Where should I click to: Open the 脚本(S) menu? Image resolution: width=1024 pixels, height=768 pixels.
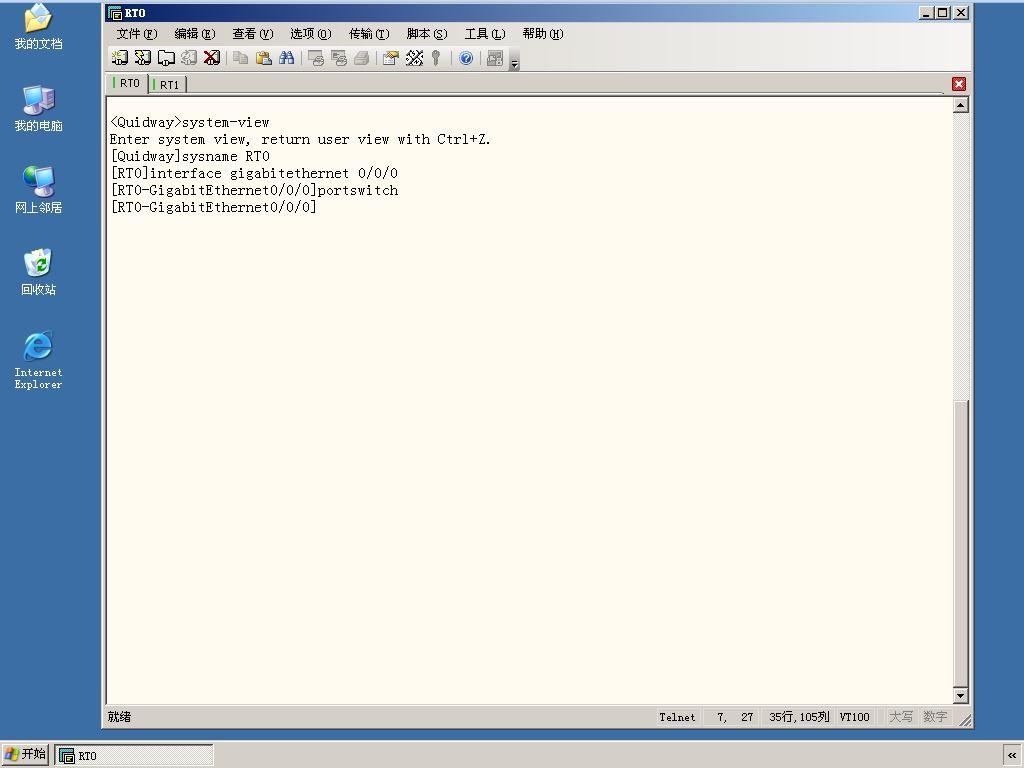coord(427,34)
